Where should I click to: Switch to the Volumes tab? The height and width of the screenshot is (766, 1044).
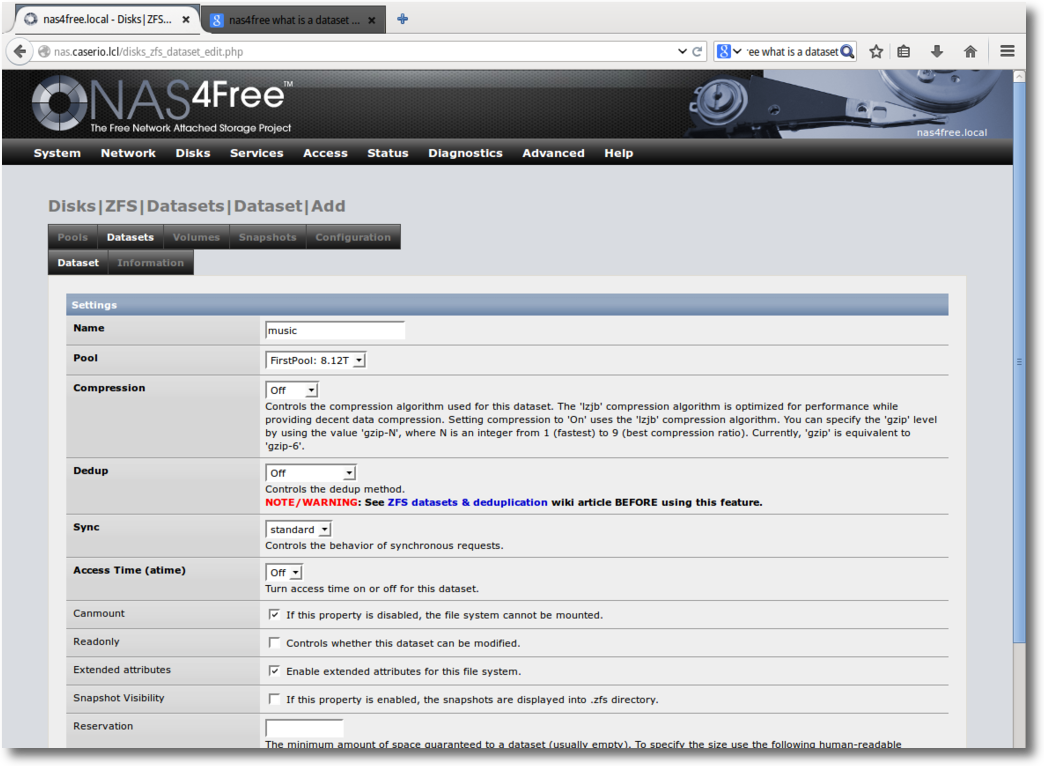[x=196, y=237]
